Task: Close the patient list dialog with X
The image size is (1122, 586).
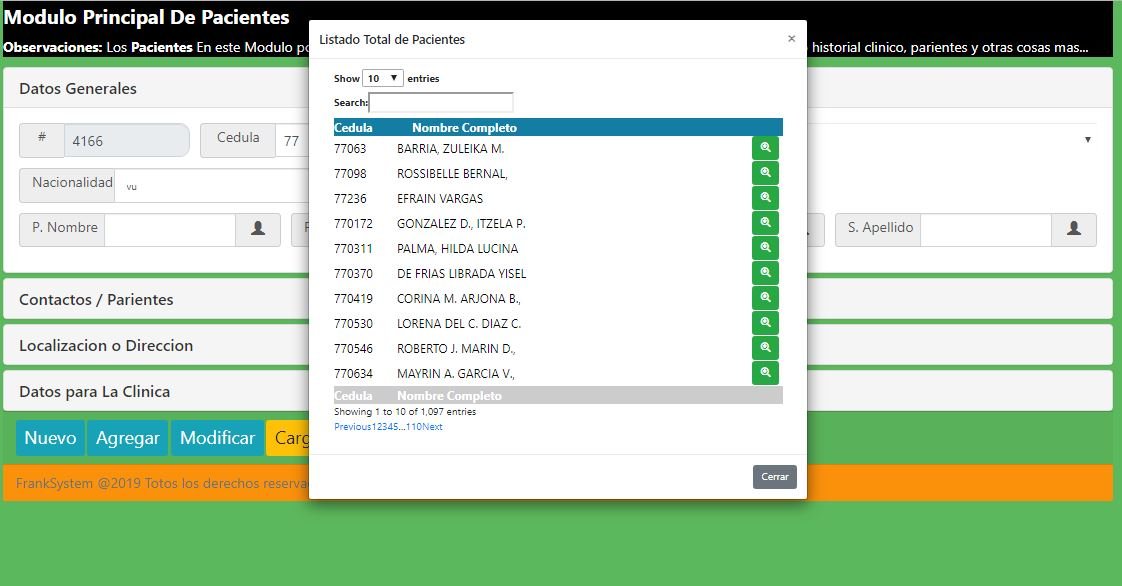Action: tap(791, 39)
